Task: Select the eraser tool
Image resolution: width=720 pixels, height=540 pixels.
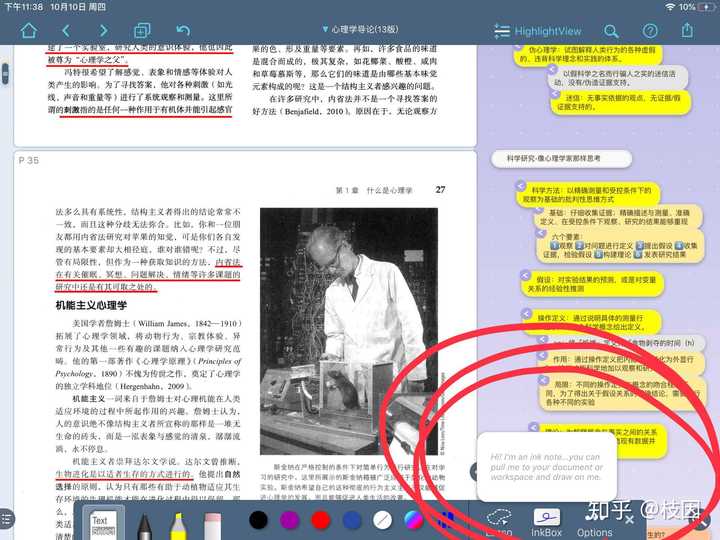Action: point(212,527)
